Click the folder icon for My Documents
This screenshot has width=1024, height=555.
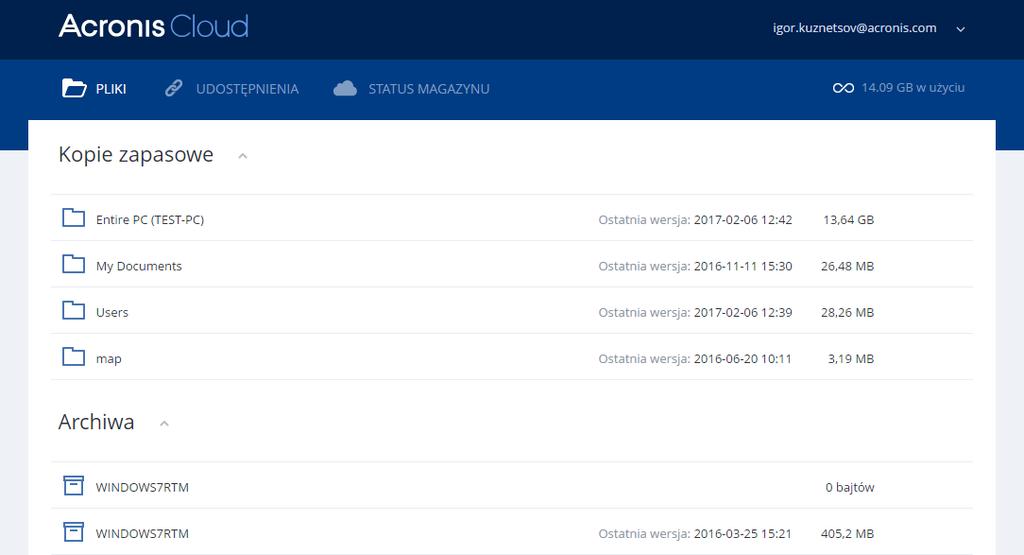click(x=73, y=264)
